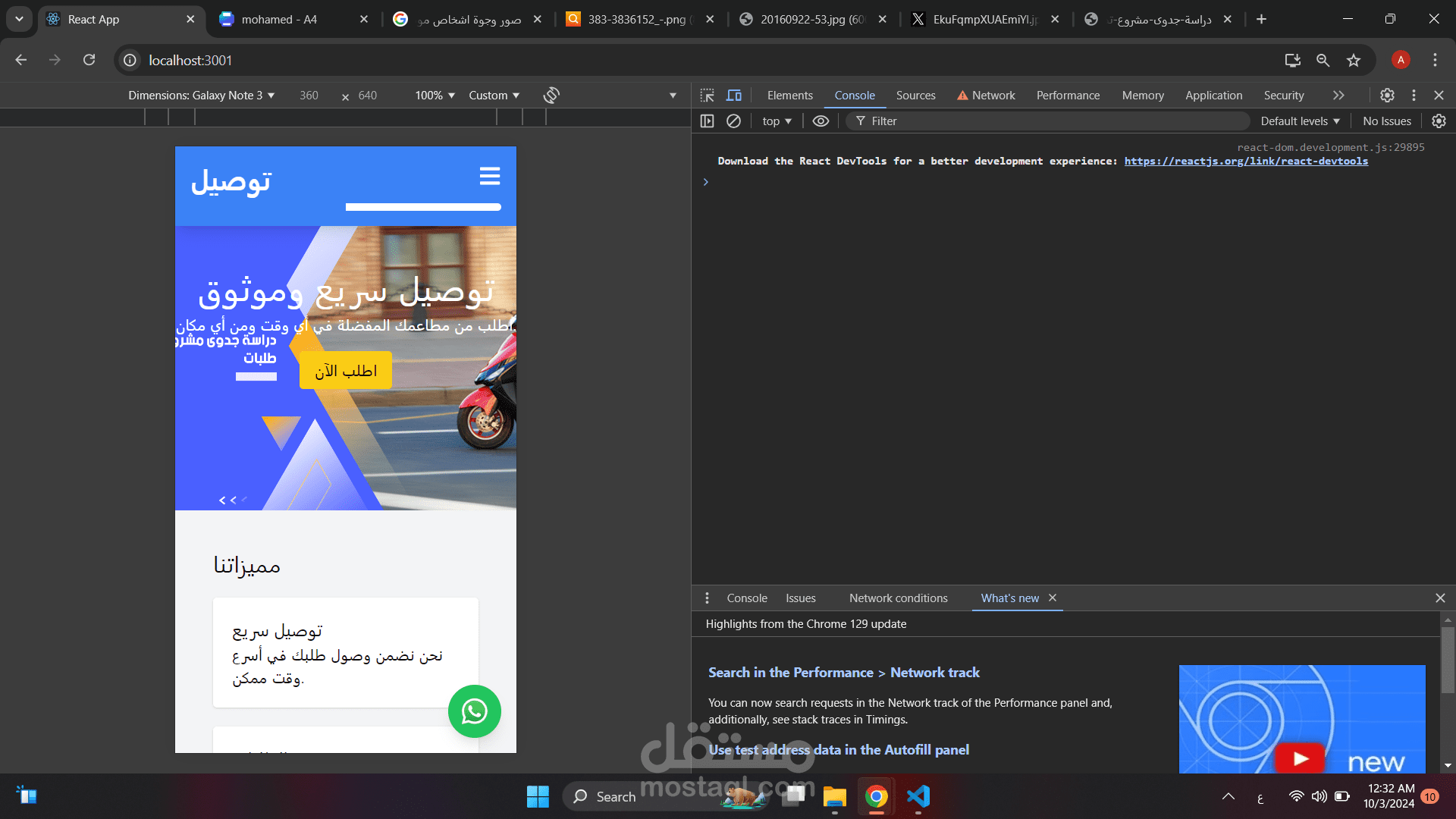This screenshot has height=819, width=1456.
Task: Open 'Use test address data in the Autofill panel'
Action: coord(839,750)
